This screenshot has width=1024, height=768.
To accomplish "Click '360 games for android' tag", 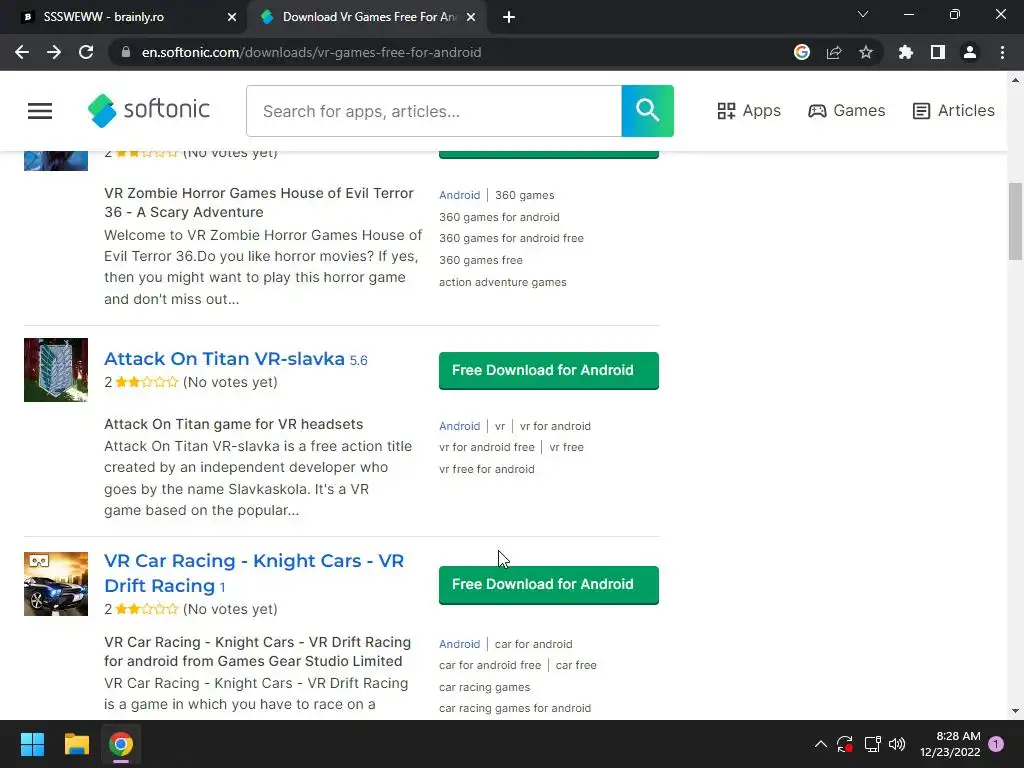I will 499,217.
